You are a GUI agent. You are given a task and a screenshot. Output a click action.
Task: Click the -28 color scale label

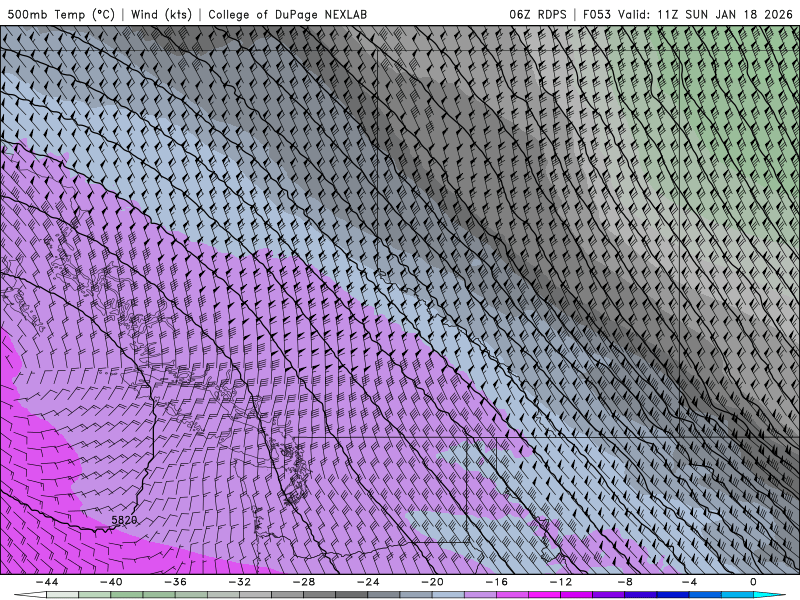click(x=304, y=582)
